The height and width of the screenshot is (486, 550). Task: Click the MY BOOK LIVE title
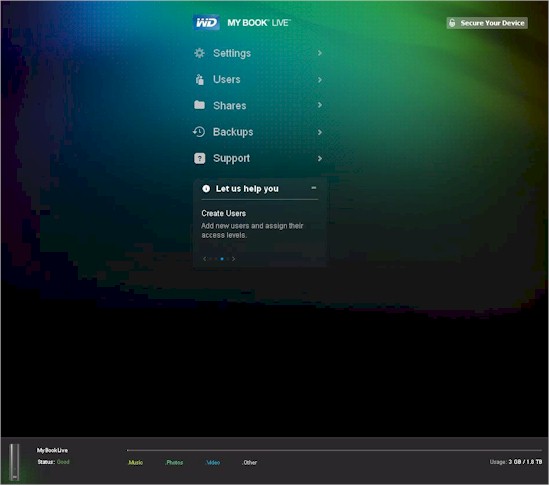click(259, 23)
